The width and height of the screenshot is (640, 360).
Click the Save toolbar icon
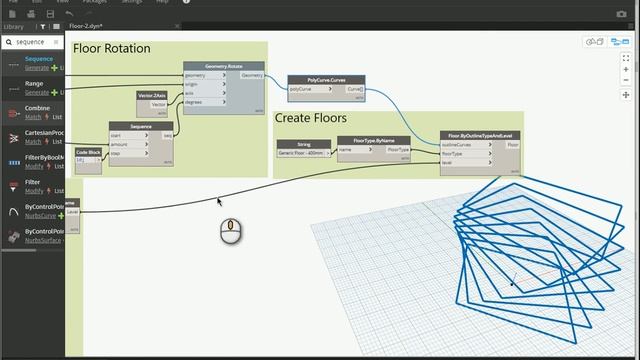point(50,14)
